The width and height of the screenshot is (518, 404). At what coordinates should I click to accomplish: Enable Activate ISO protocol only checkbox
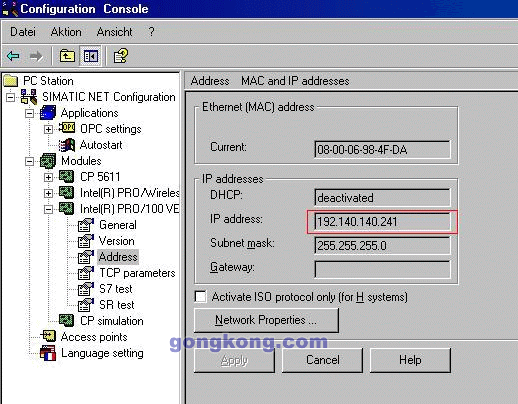tap(200, 296)
